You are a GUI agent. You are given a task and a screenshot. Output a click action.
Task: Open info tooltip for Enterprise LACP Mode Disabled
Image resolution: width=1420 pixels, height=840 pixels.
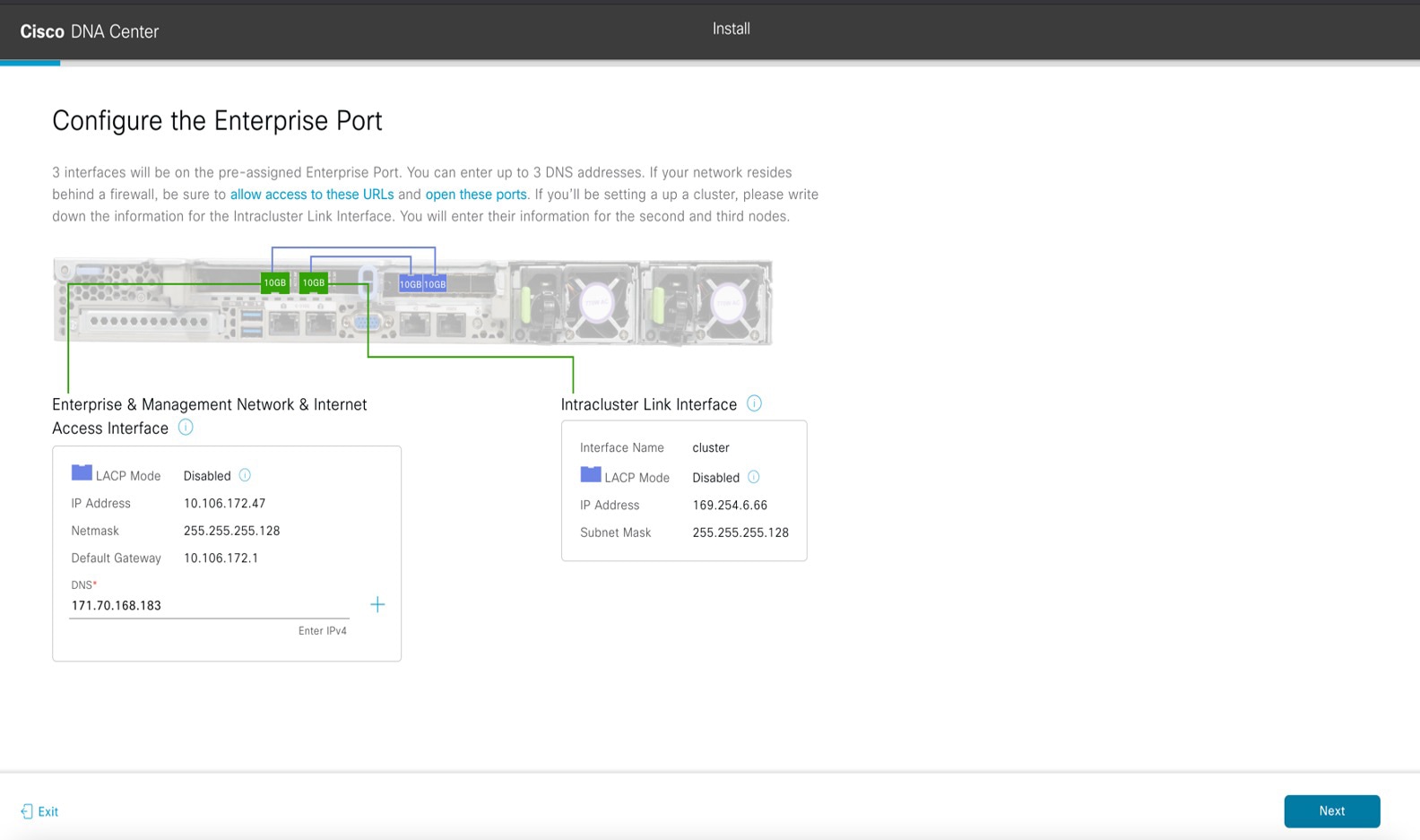click(245, 475)
